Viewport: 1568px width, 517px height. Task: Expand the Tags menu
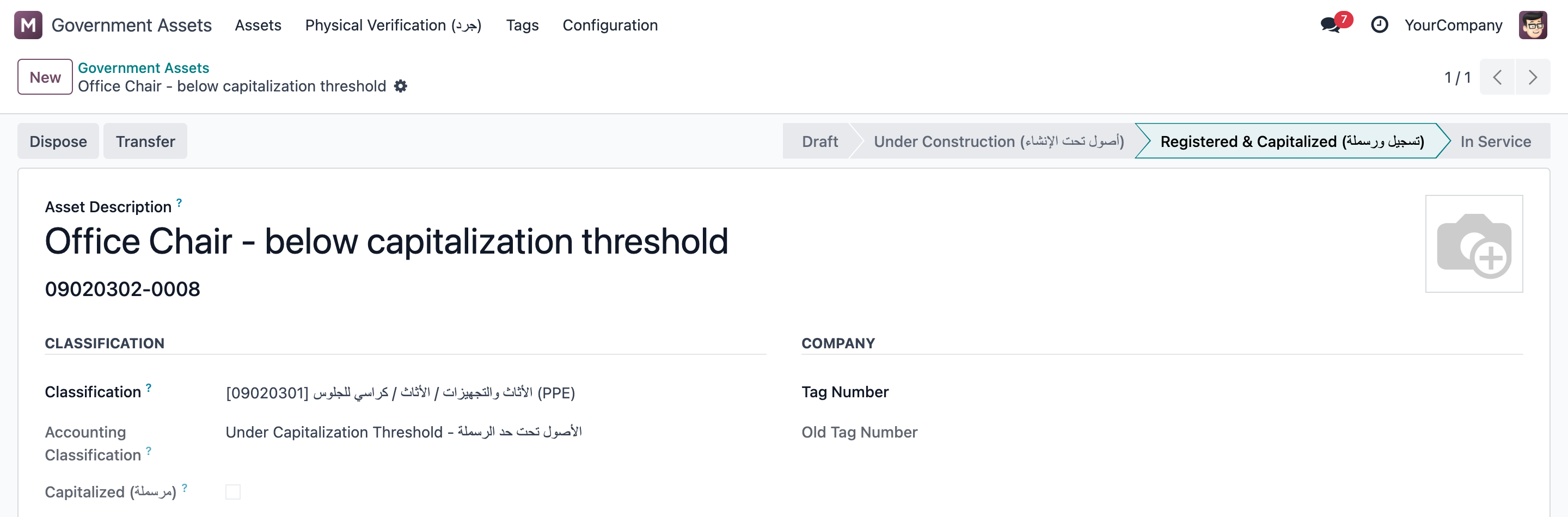pos(522,25)
